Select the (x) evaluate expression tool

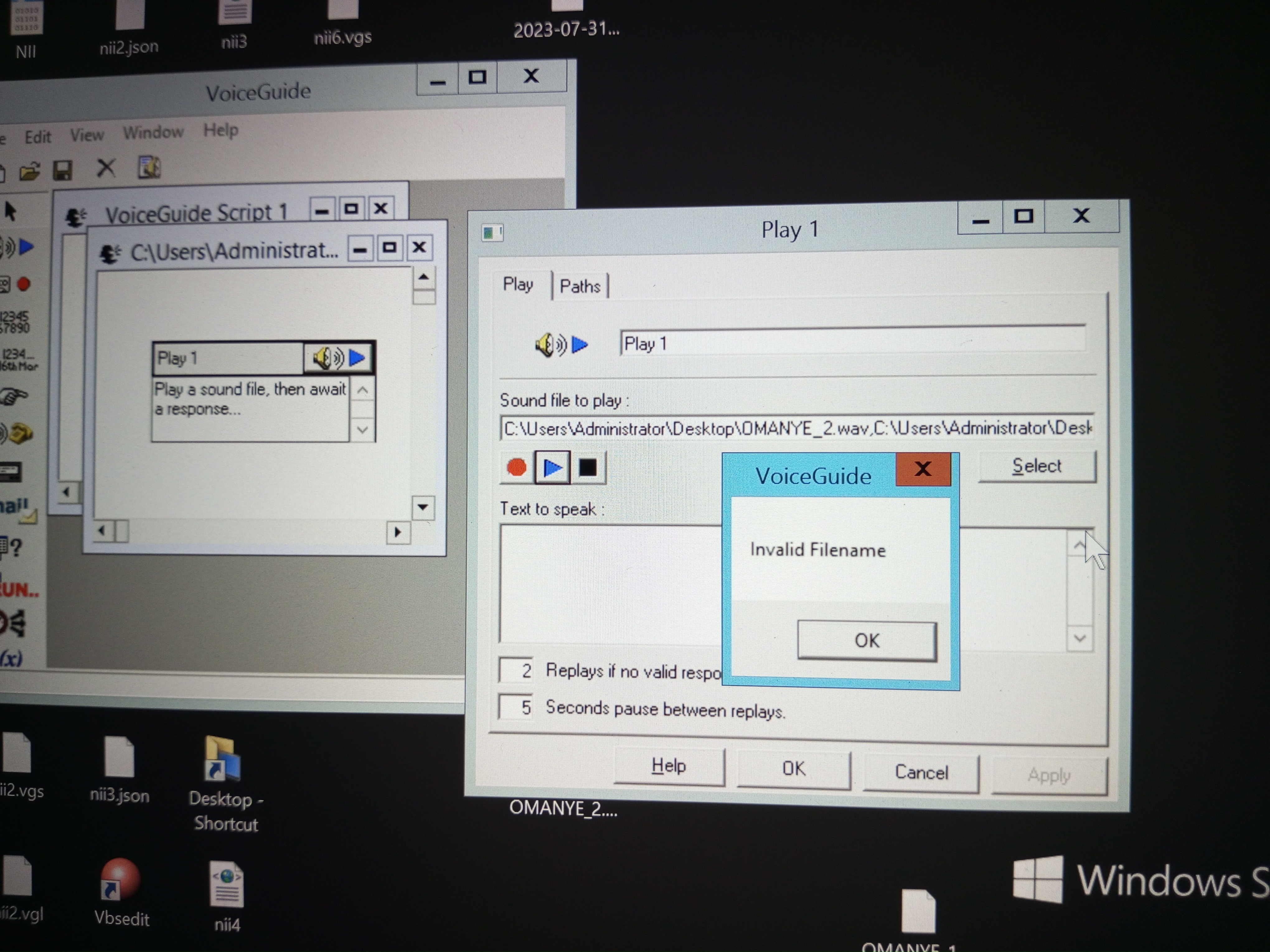[x=12, y=658]
